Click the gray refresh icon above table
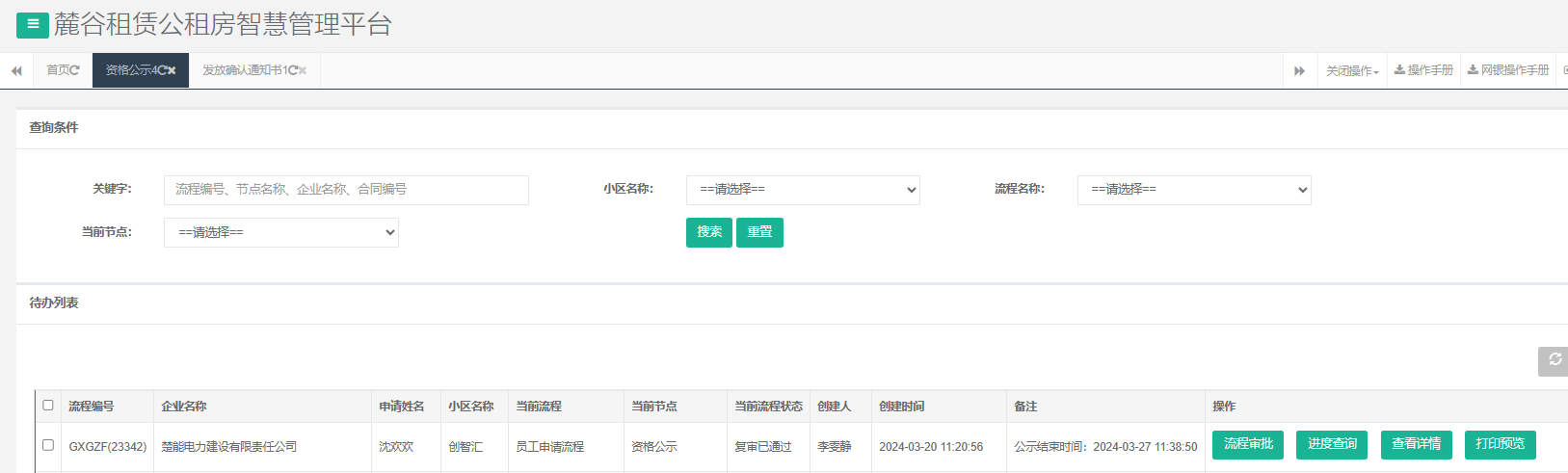This screenshot has height=473, width=1568. (1554, 360)
